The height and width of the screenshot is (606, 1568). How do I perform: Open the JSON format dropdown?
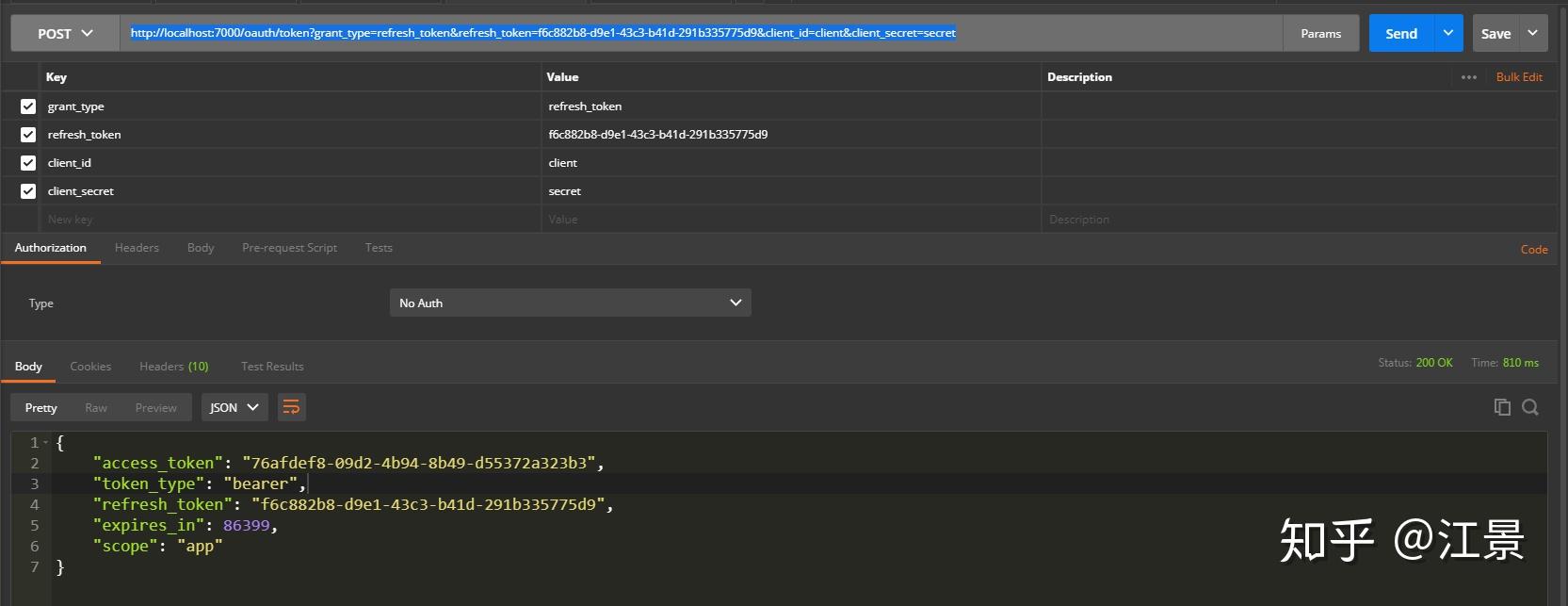tap(234, 407)
